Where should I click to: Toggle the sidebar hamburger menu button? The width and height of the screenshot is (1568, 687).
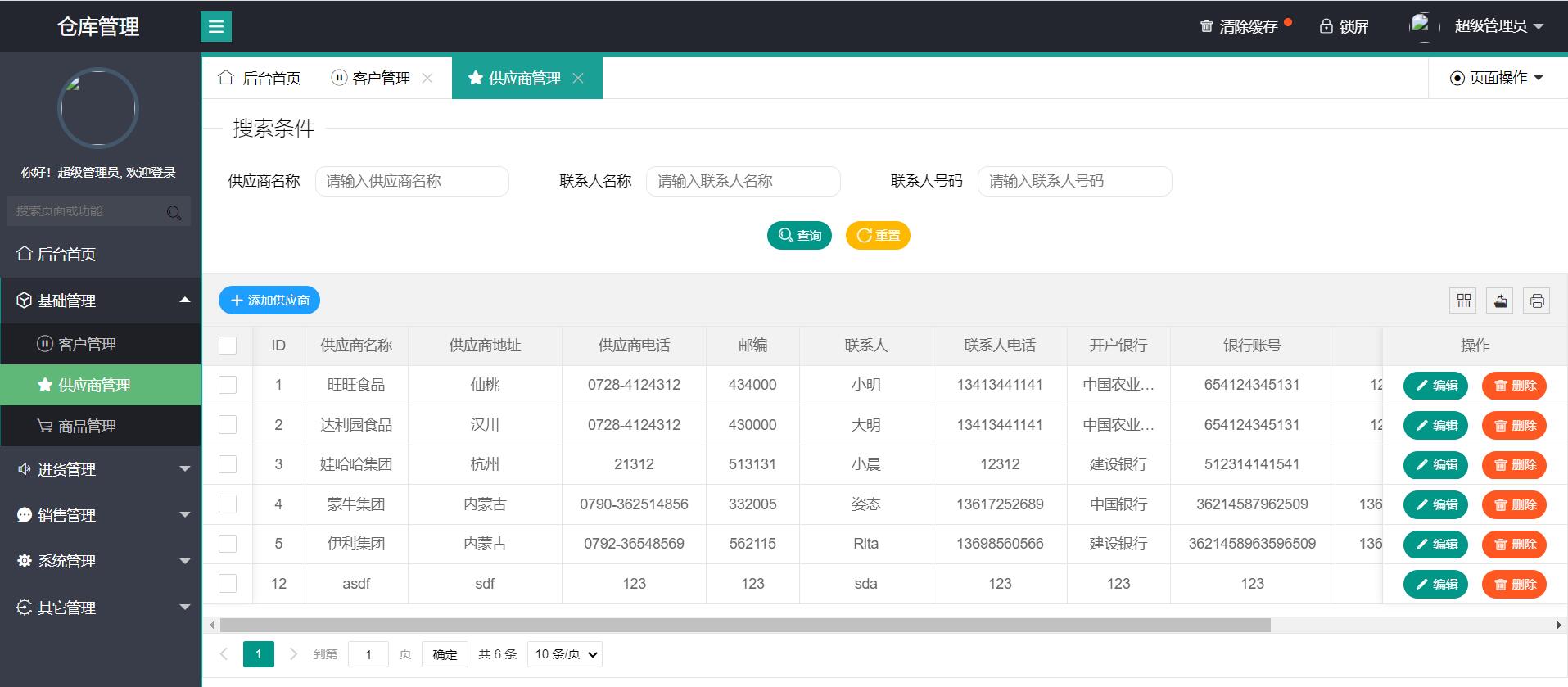(x=216, y=27)
